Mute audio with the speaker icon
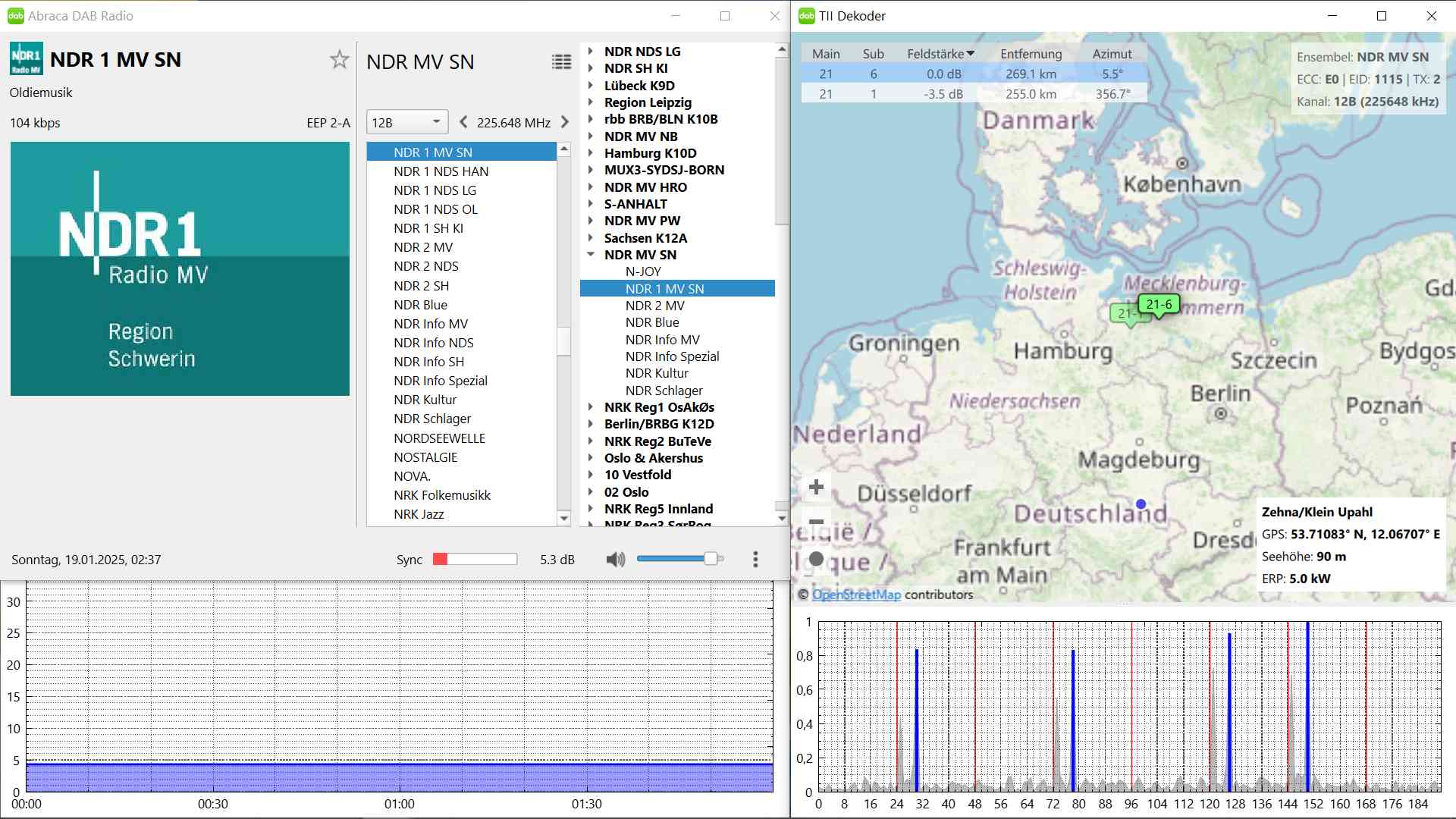The width and height of the screenshot is (1456, 819). (x=615, y=560)
